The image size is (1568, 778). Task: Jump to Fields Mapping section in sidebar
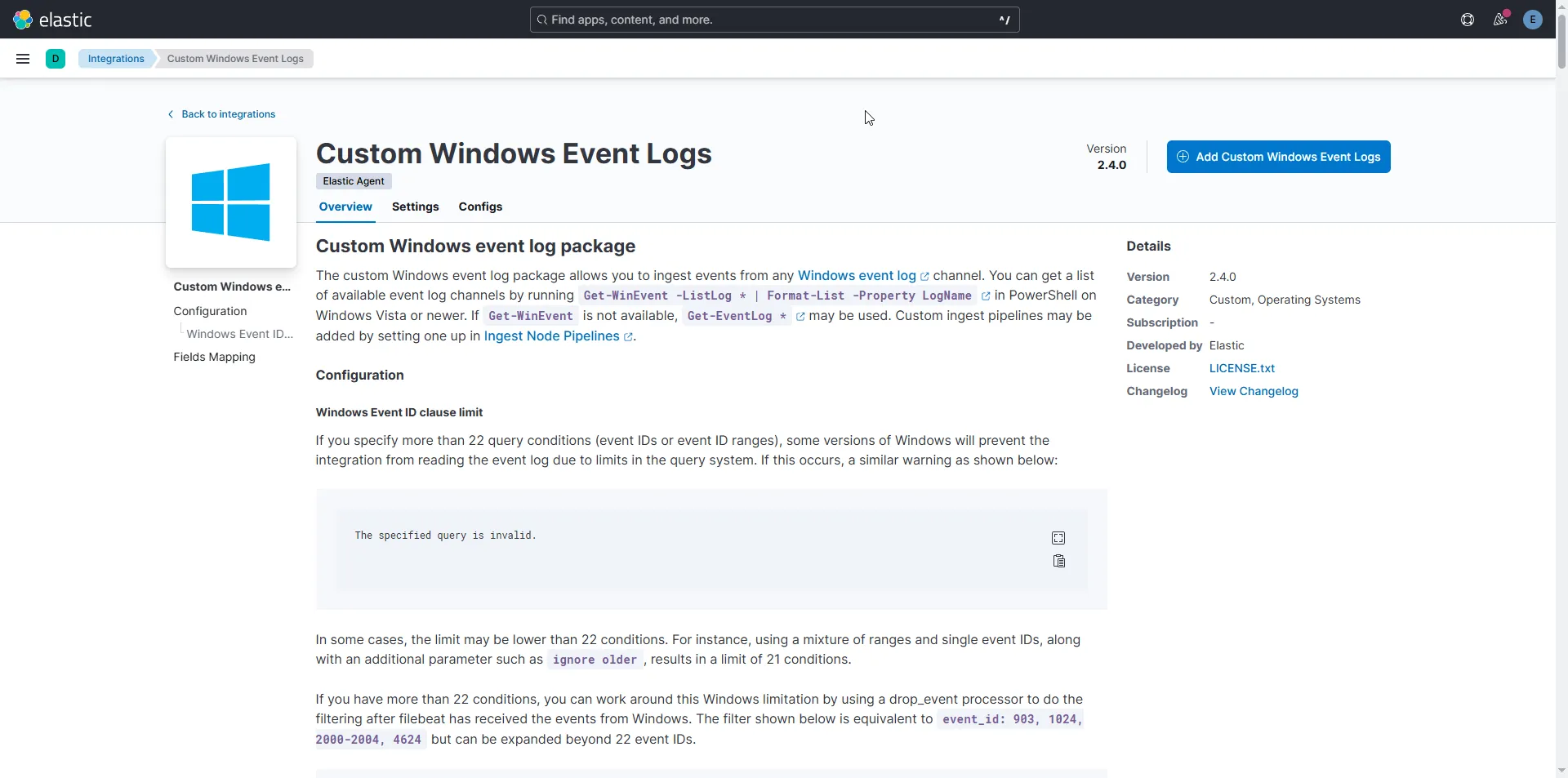[214, 357]
